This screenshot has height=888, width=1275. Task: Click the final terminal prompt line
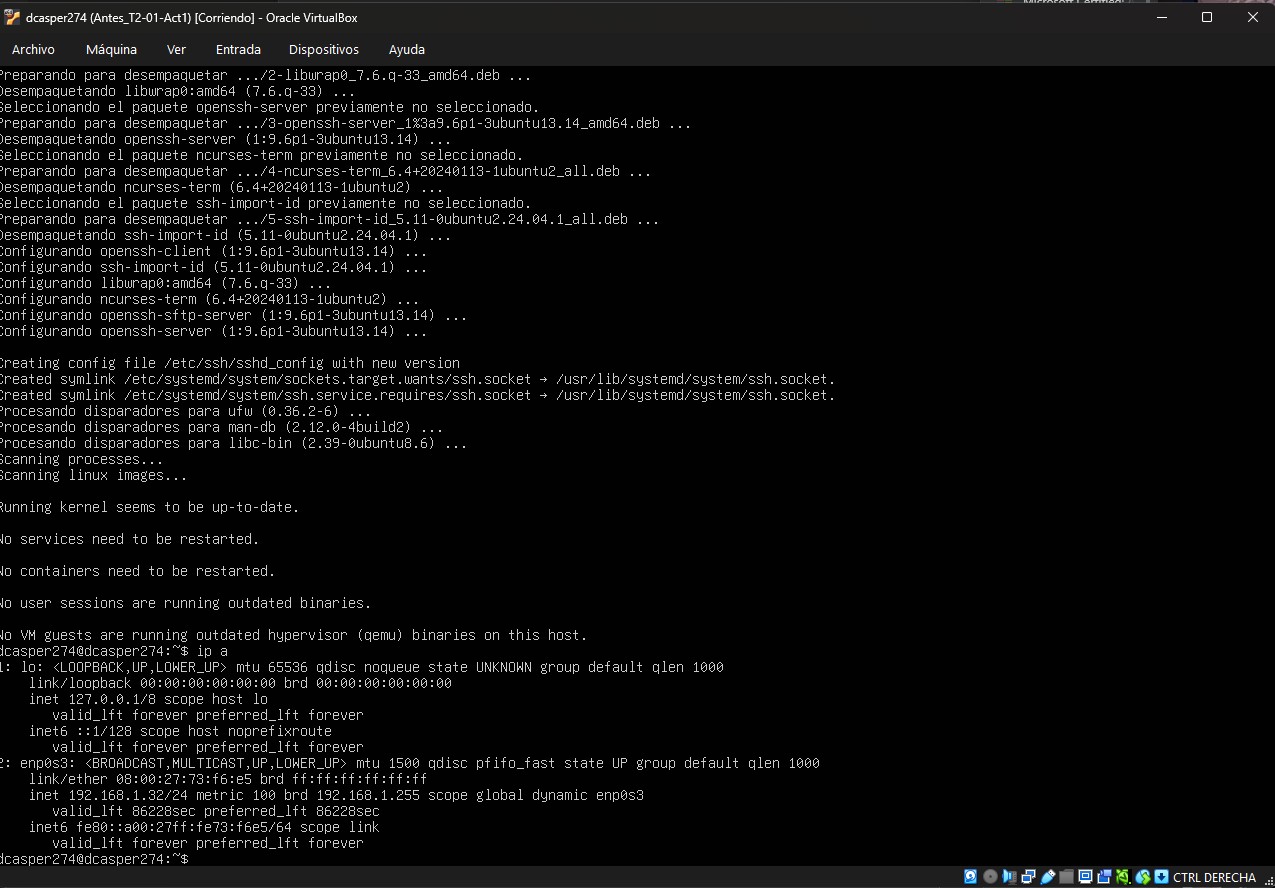(95, 859)
